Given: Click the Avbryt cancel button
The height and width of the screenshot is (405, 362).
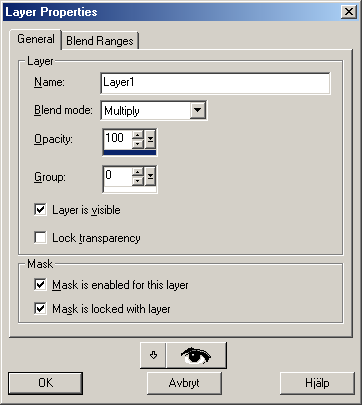Looking at the screenshot, I should (184, 383).
